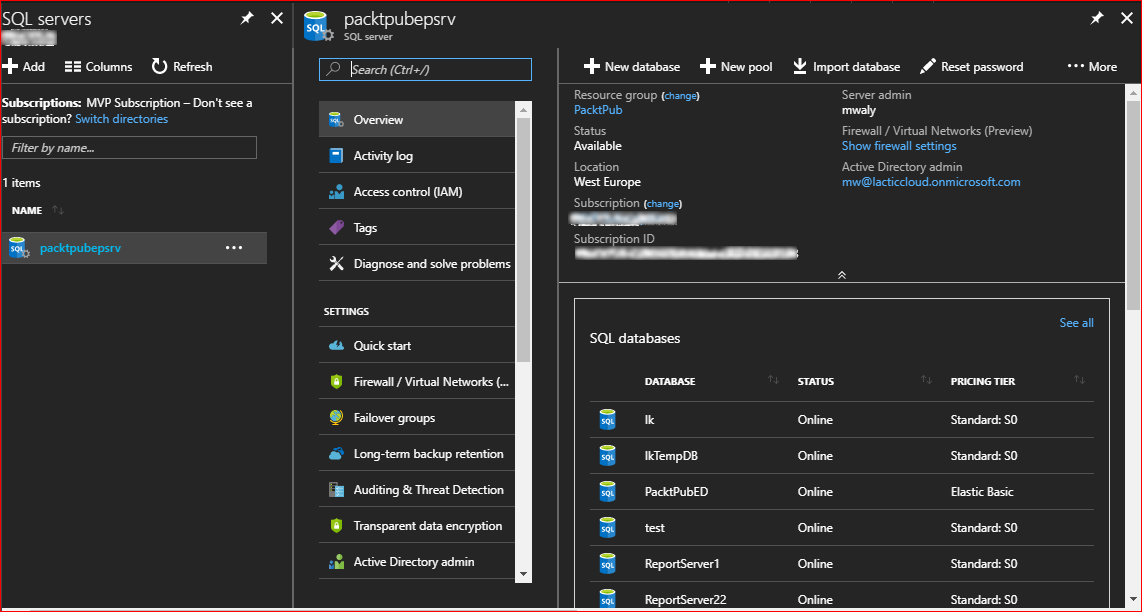Viewport: 1142px width, 612px height.
Task: Open Active Directory admin settings
Action: pos(417,562)
